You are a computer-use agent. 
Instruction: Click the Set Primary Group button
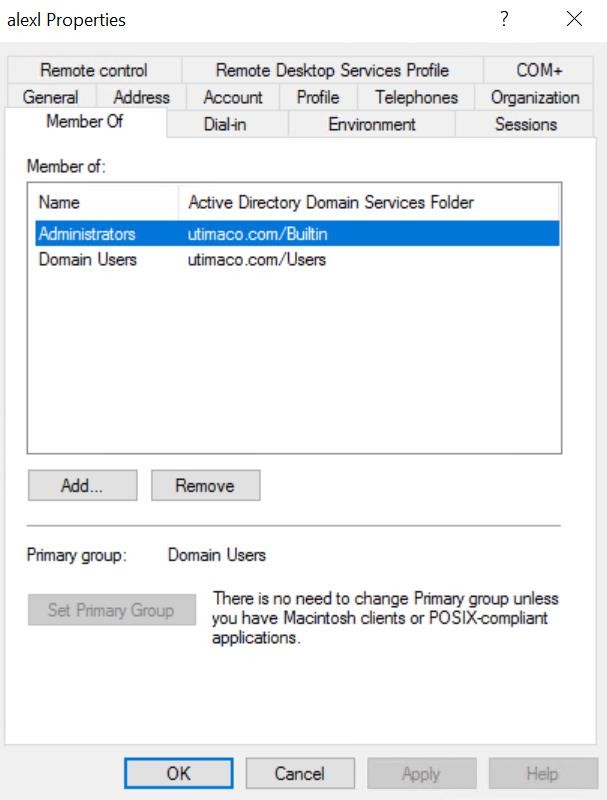click(112, 610)
